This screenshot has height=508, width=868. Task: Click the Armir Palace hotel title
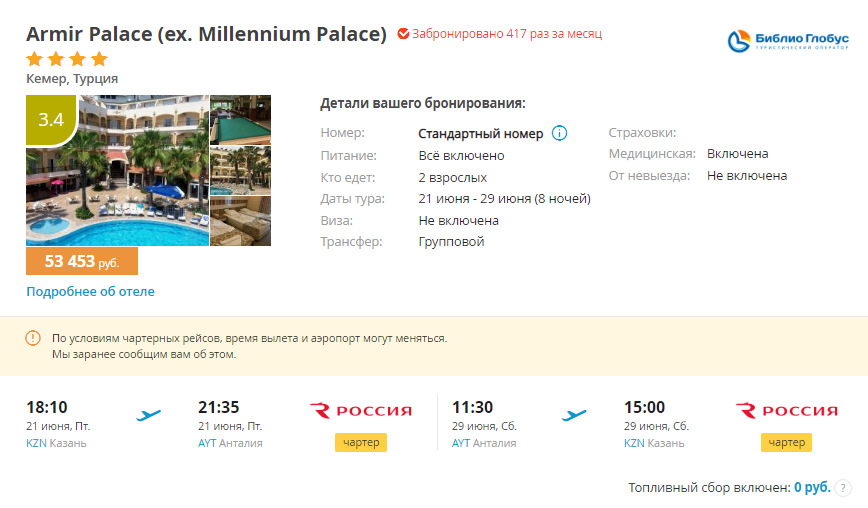point(206,34)
